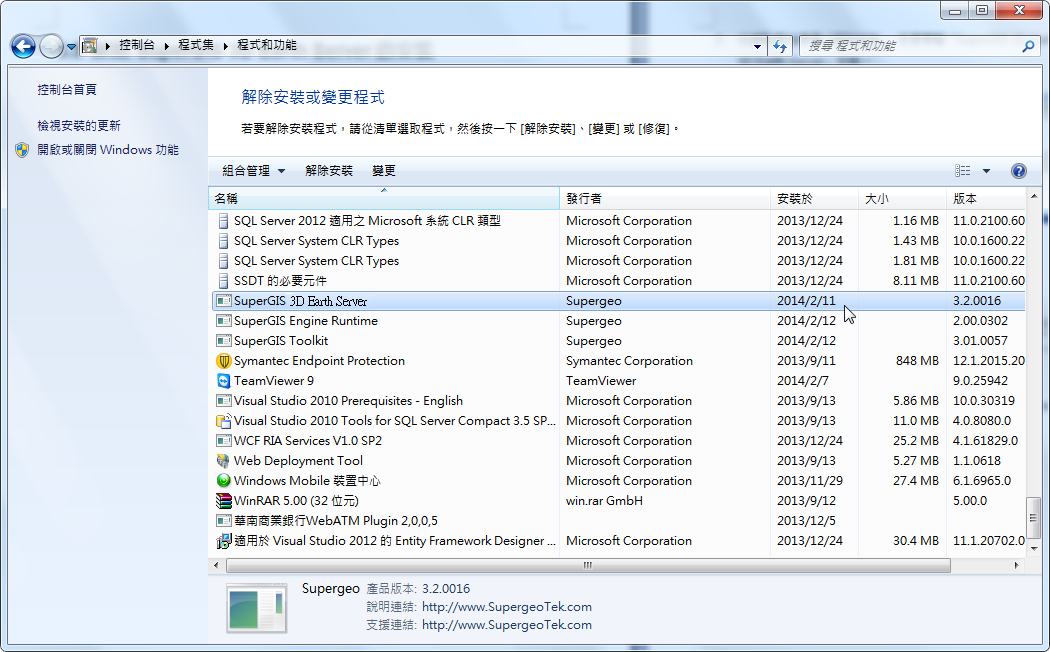Click the refresh button beside address bar
Viewport: 1050px width, 652px height.
click(779, 46)
